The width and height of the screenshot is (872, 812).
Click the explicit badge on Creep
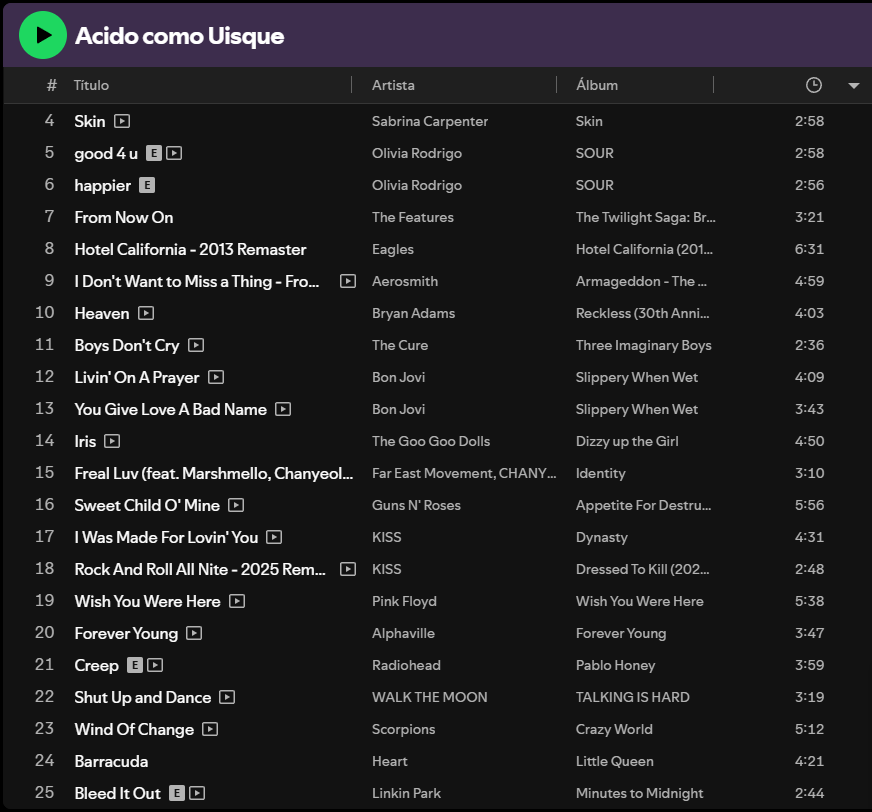point(135,665)
